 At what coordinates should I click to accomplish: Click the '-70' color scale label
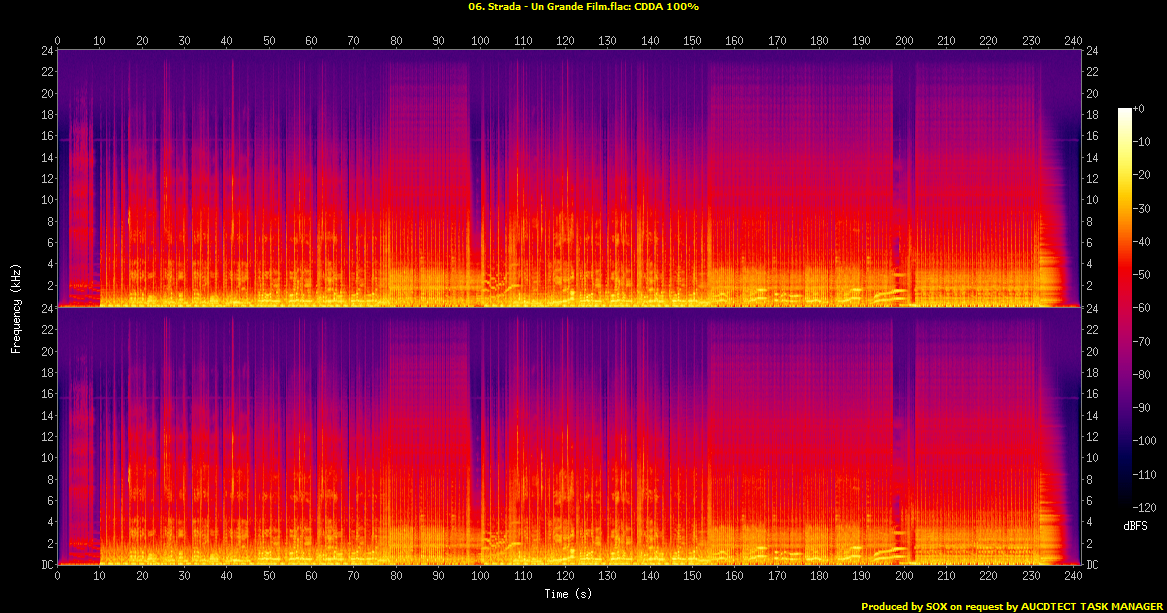1141,341
